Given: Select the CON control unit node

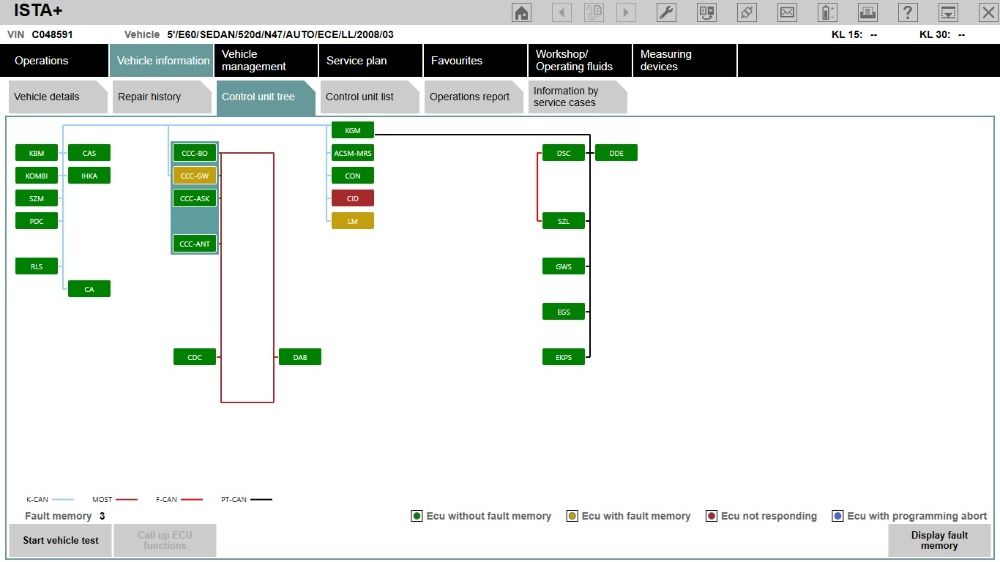Looking at the screenshot, I should [353, 175].
